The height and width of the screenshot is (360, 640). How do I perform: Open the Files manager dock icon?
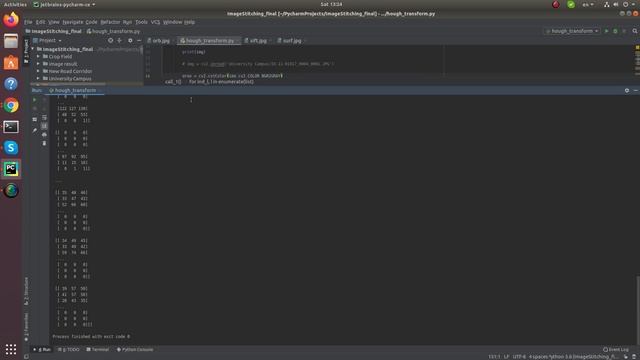click(x=11, y=41)
